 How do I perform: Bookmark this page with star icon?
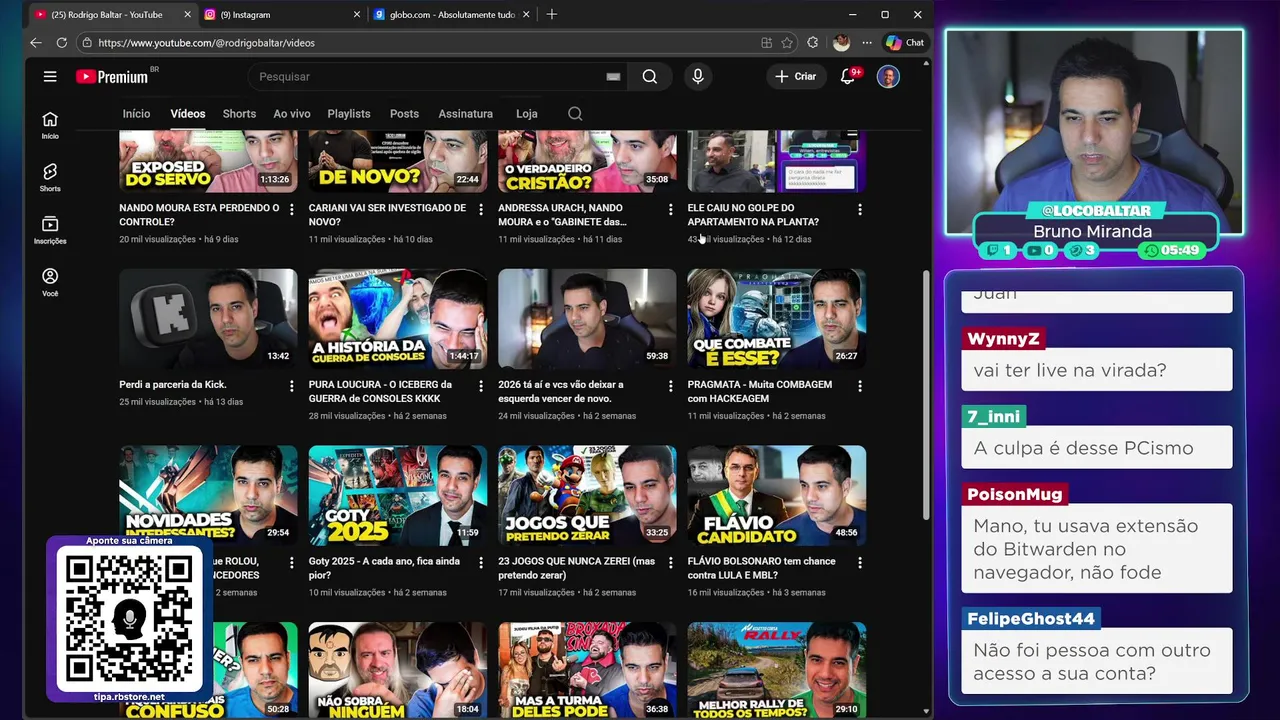(788, 43)
